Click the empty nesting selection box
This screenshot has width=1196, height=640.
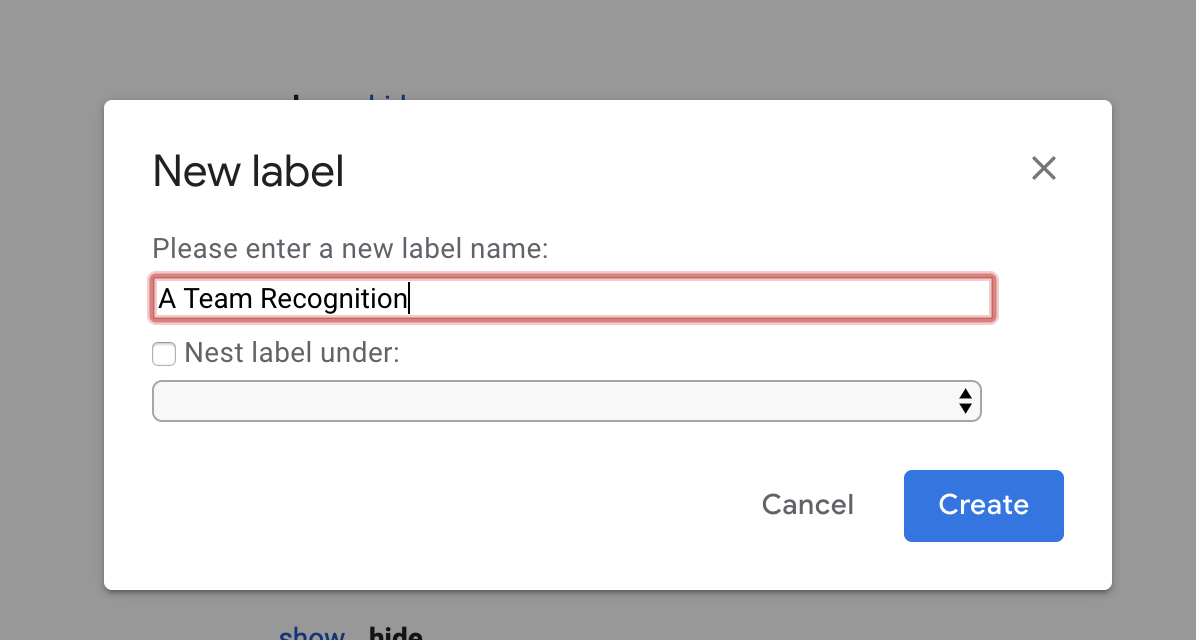pyautogui.click(x=550, y=400)
